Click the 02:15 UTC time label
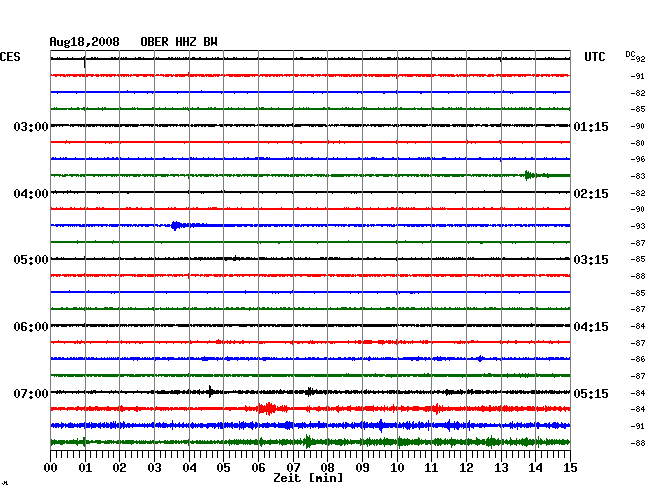 591,194
